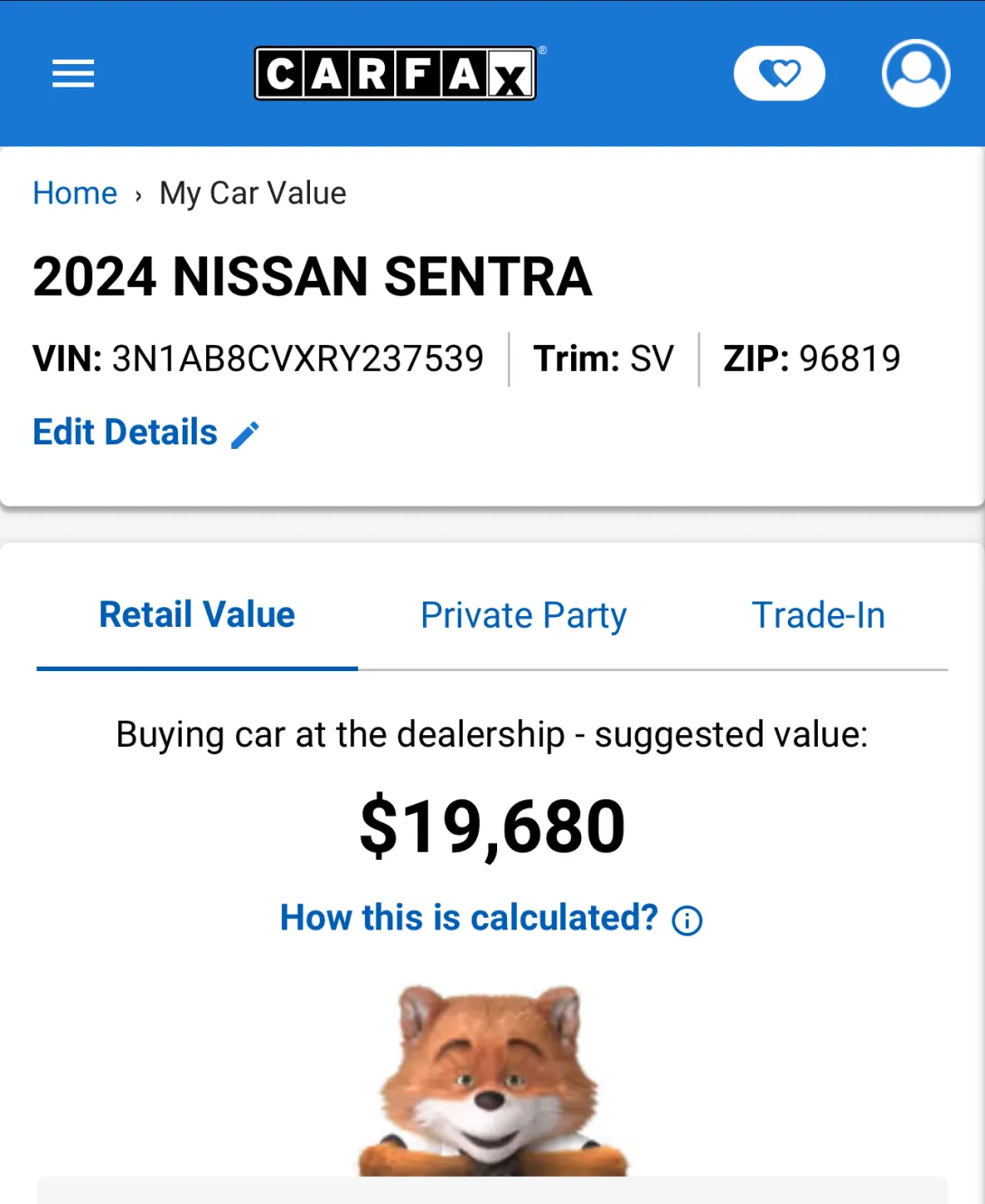985x1204 pixels.
Task: Open the hamburger navigation menu
Action: [73, 73]
